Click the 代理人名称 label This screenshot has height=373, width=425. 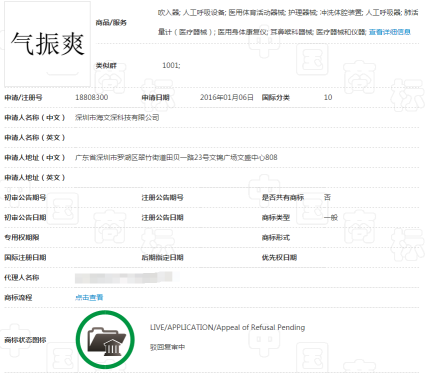pyautogui.click(x=22, y=278)
